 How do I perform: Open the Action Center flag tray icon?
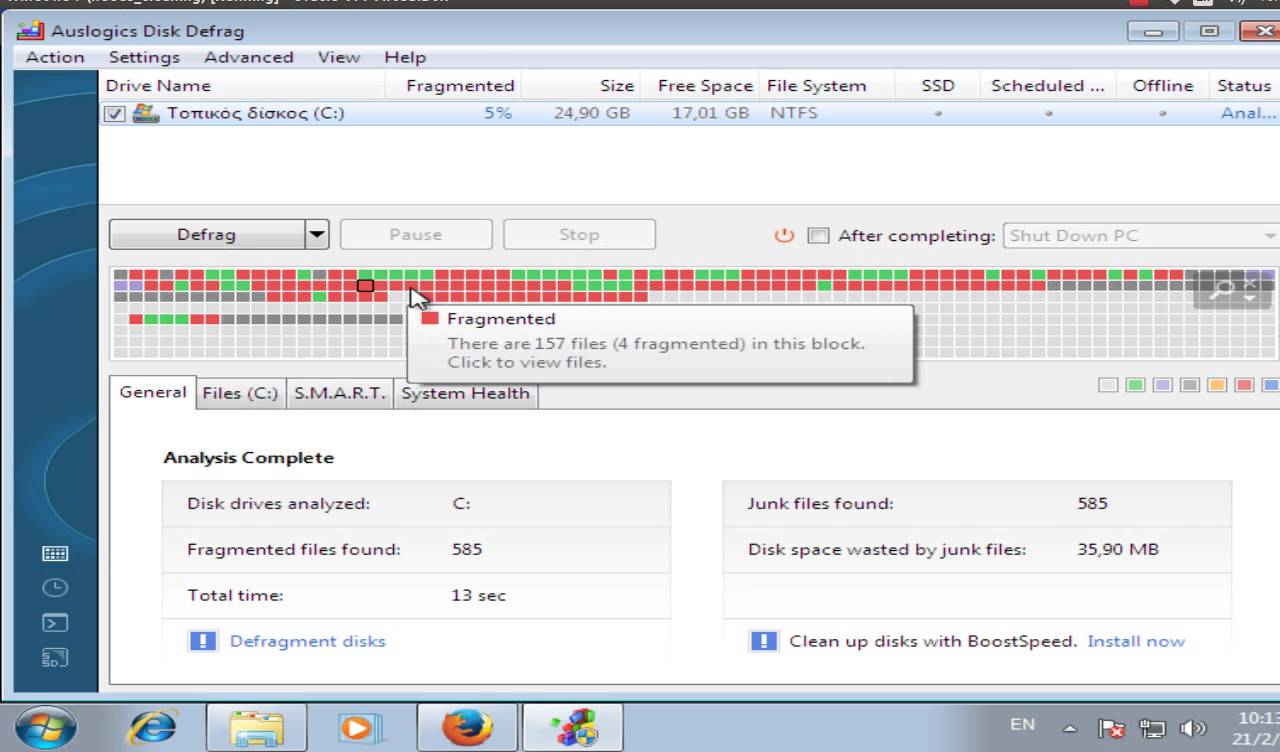coord(1111,728)
